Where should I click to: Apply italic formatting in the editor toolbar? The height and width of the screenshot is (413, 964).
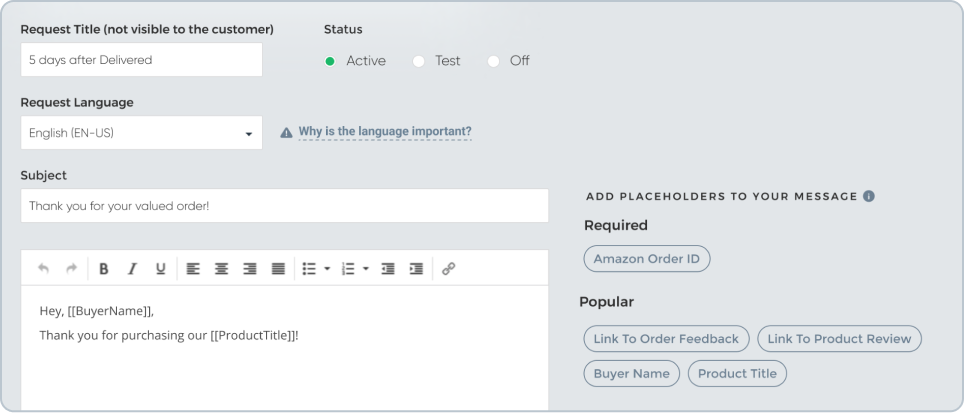pyautogui.click(x=132, y=269)
